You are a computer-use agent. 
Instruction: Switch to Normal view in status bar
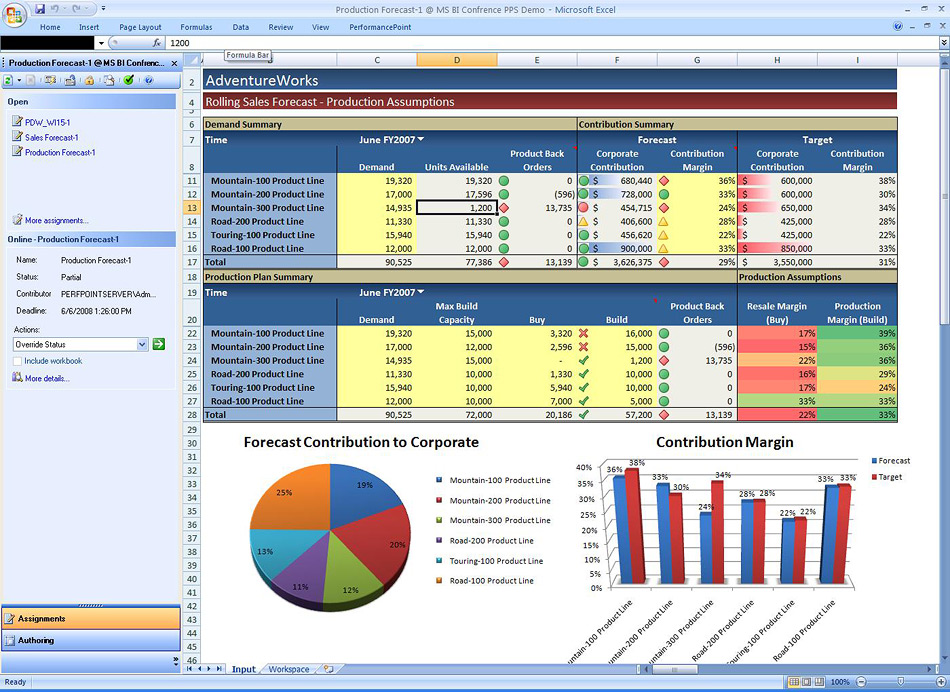tap(793, 682)
